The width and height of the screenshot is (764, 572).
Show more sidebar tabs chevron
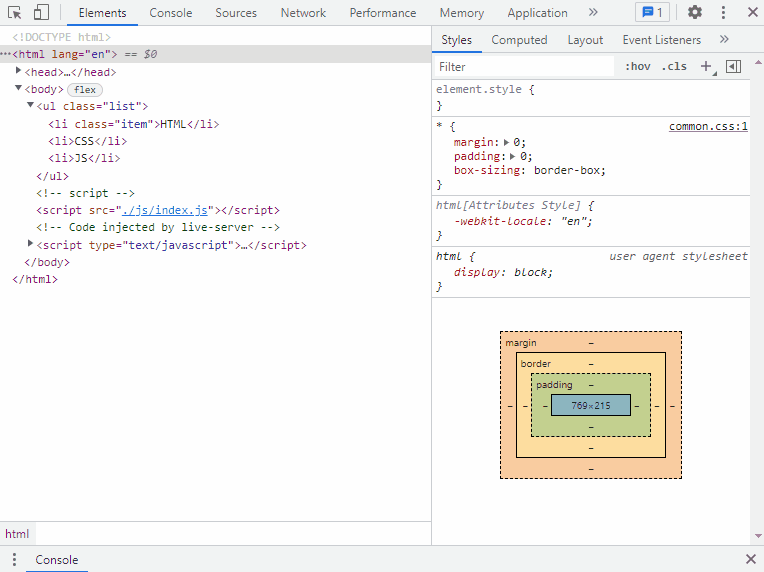click(724, 39)
